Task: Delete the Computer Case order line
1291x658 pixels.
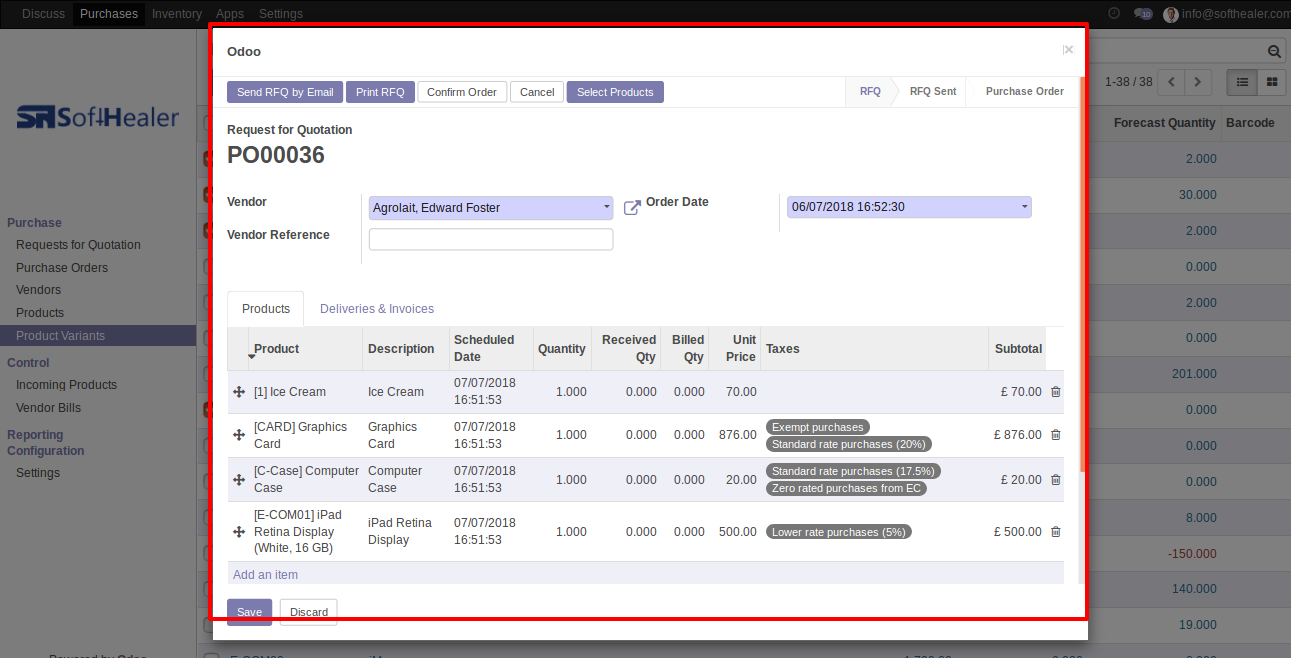Action: coord(1055,479)
